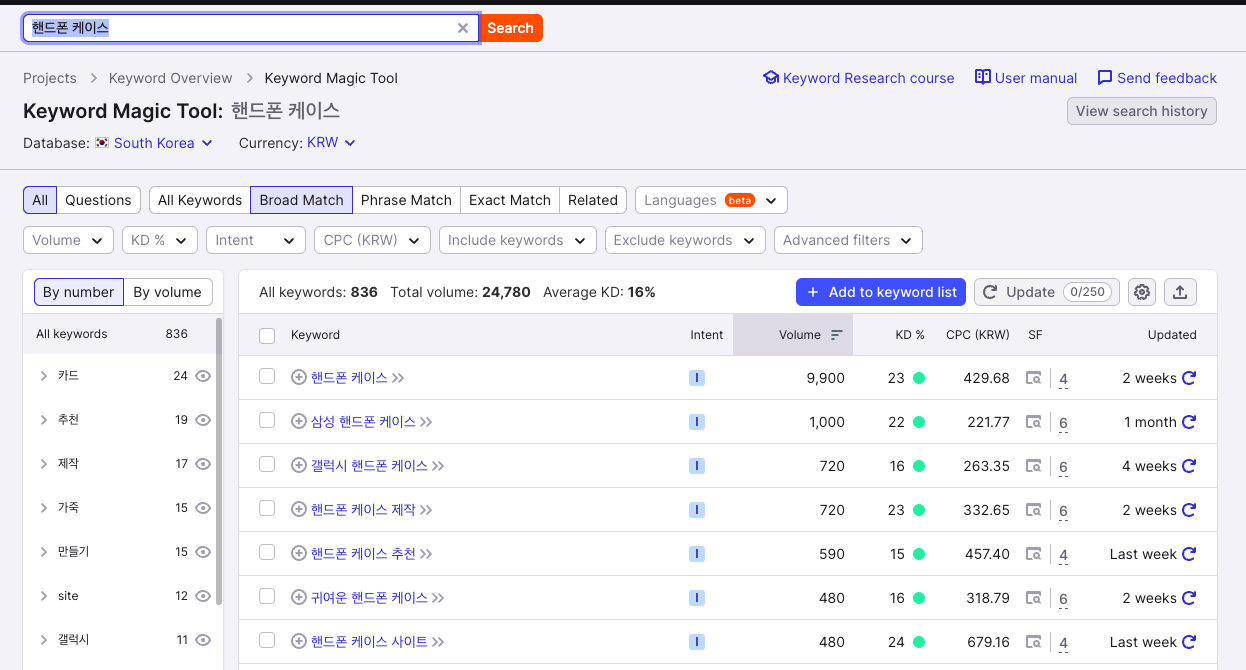1246x670 pixels.
Task: Tick checkbox for 핸드폰 케이스 제작 row
Action: pos(267,509)
